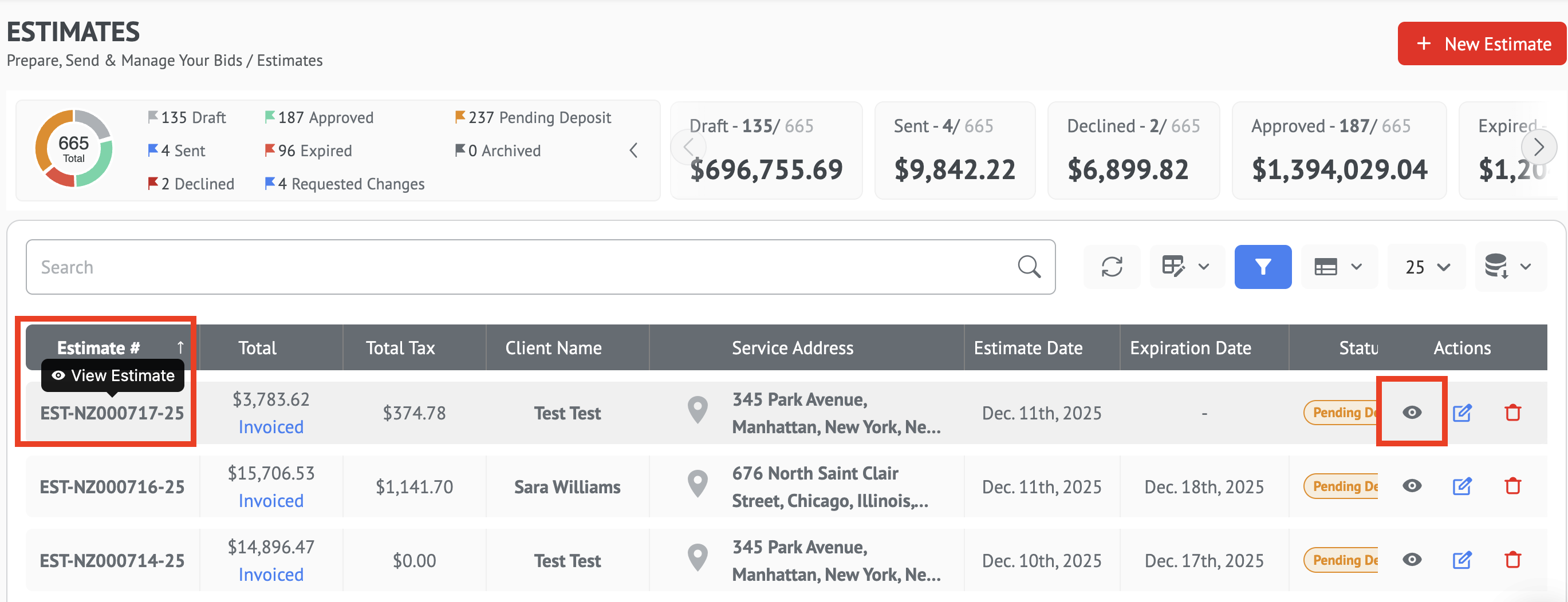Open the 25 rows per page dropdown

coord(1427,267)
